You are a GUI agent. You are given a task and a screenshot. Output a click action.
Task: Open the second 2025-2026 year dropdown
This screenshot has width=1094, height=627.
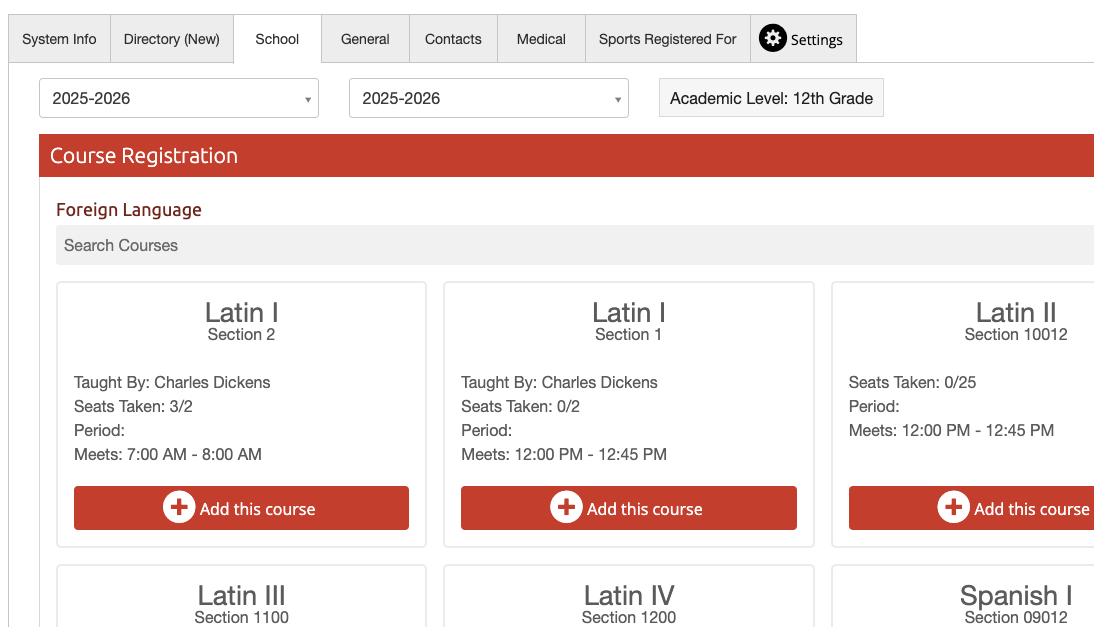488,98
